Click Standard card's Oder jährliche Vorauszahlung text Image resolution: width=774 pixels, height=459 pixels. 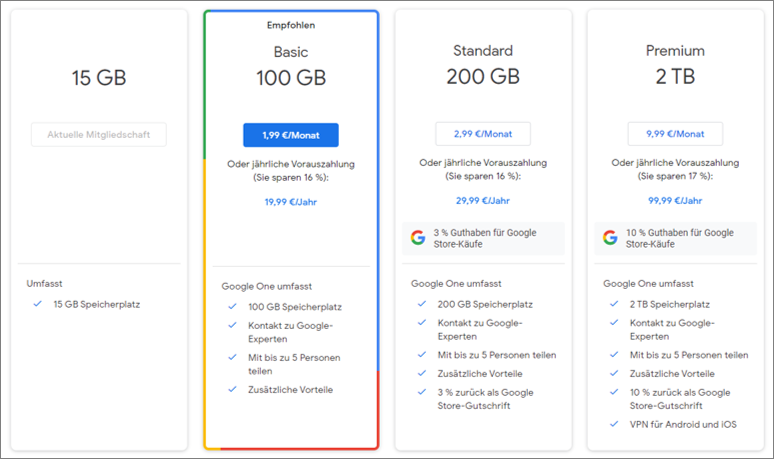pyautogui.click(x=483, y=162)
